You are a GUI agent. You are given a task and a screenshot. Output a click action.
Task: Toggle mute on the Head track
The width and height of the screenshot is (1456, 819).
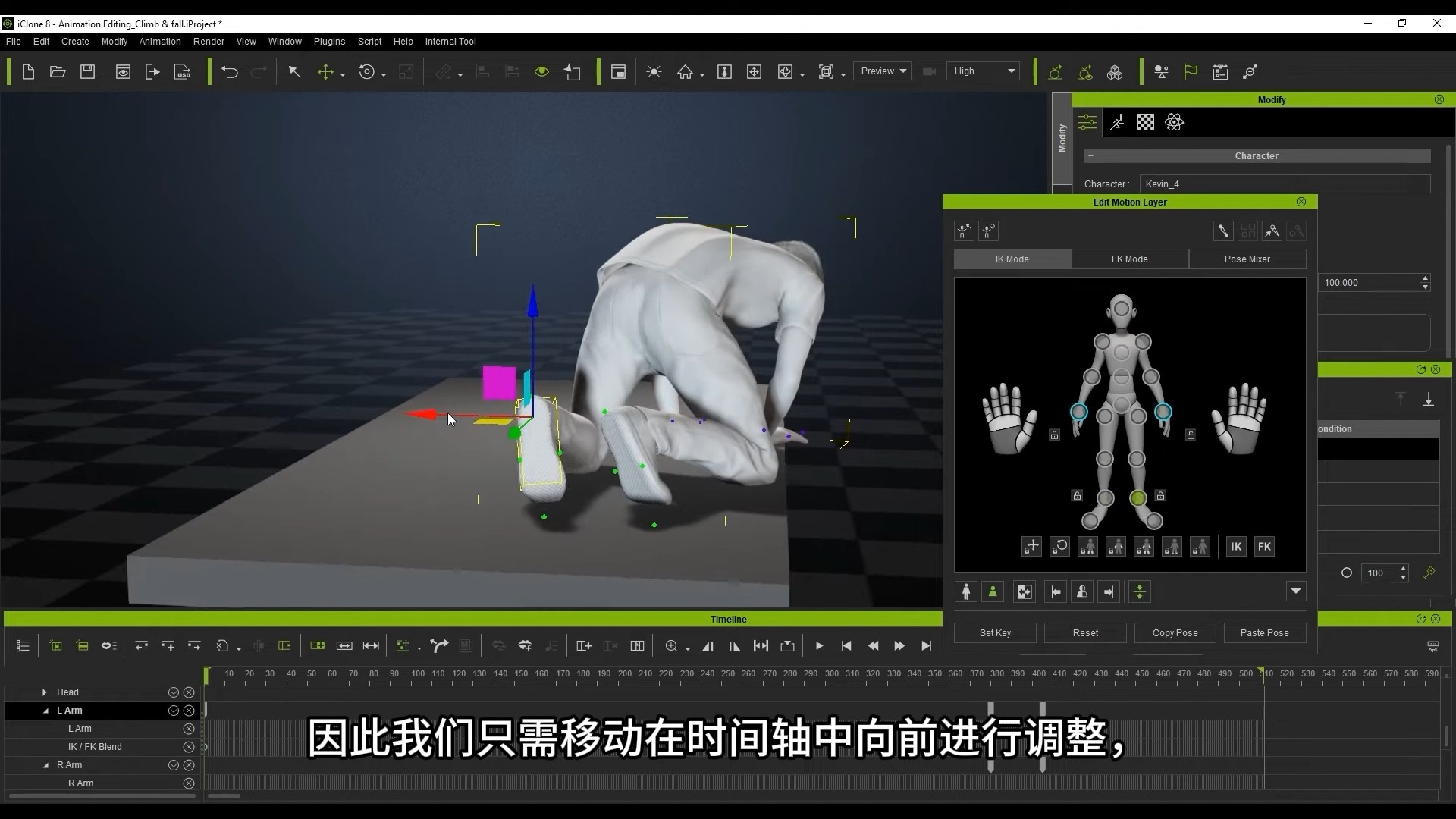(173, 692)
